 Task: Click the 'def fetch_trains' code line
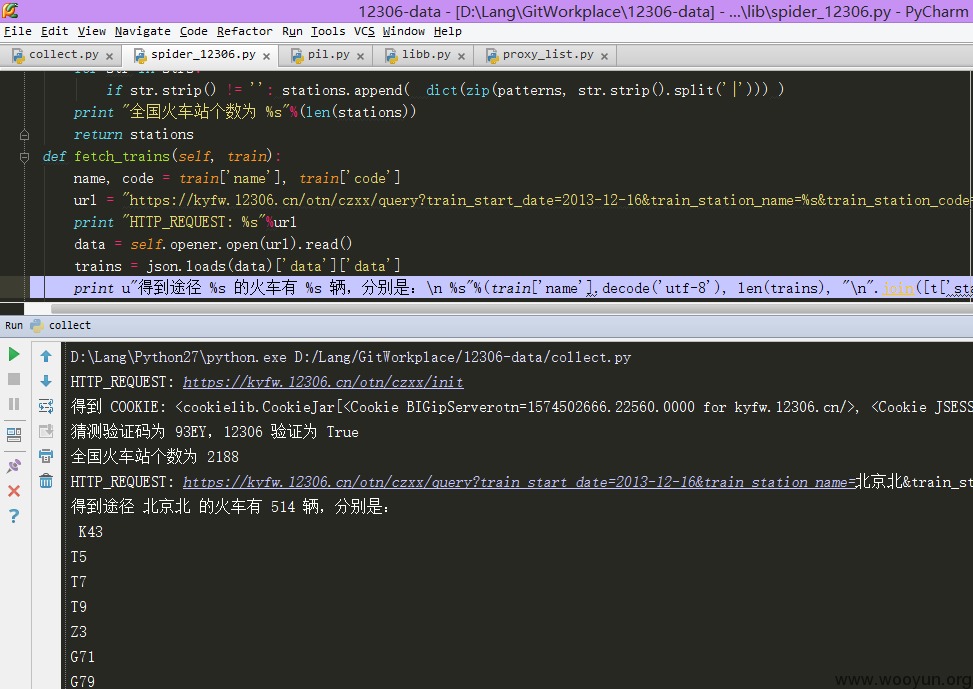point(162,156)
